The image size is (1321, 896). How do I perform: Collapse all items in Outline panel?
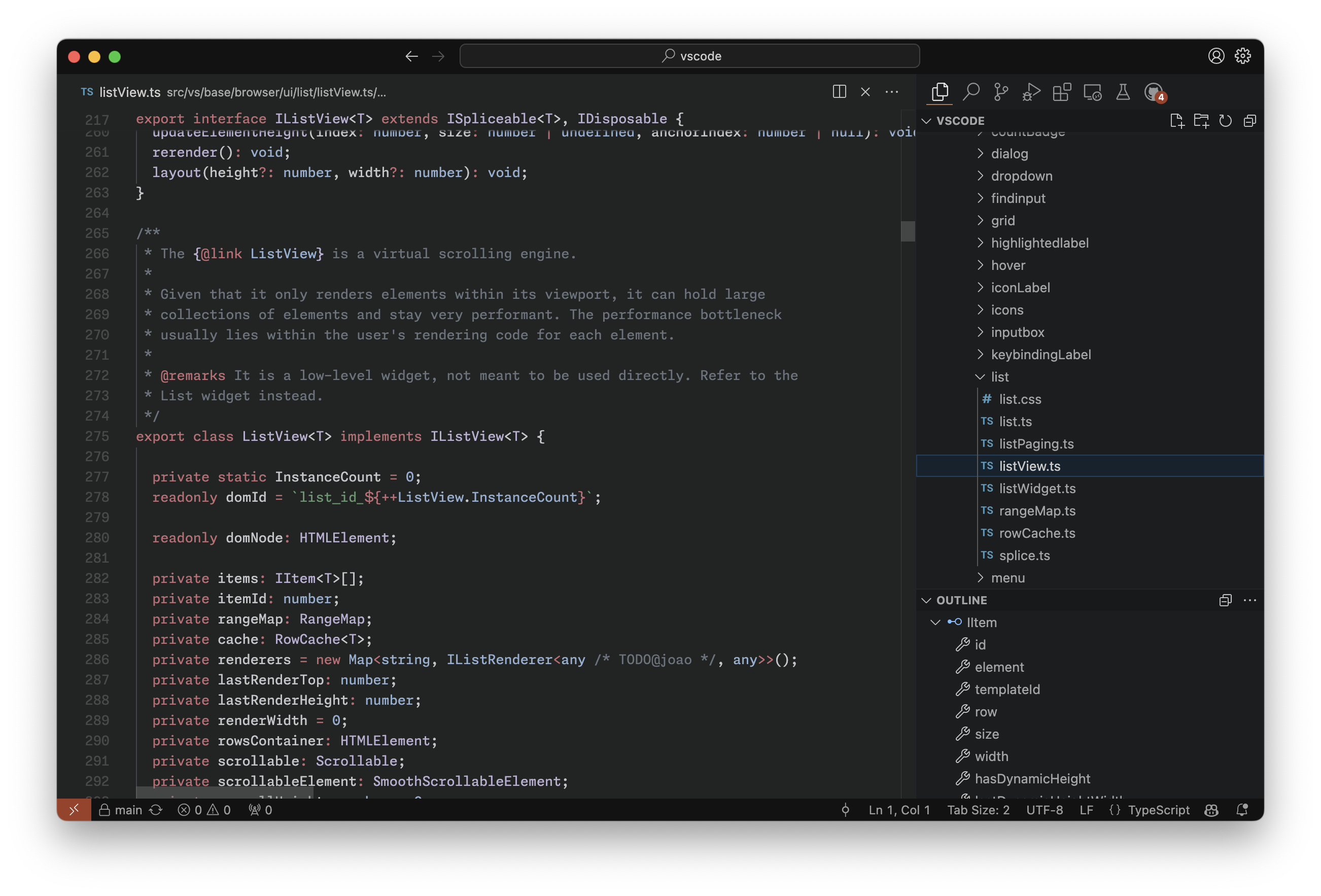tap(1226, 600)
